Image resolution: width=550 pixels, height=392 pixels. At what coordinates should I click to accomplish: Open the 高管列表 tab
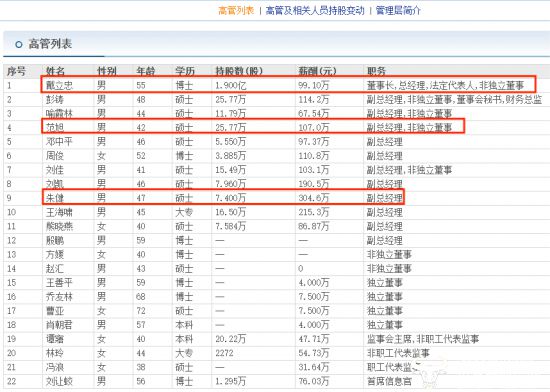[x=236, y=11]
